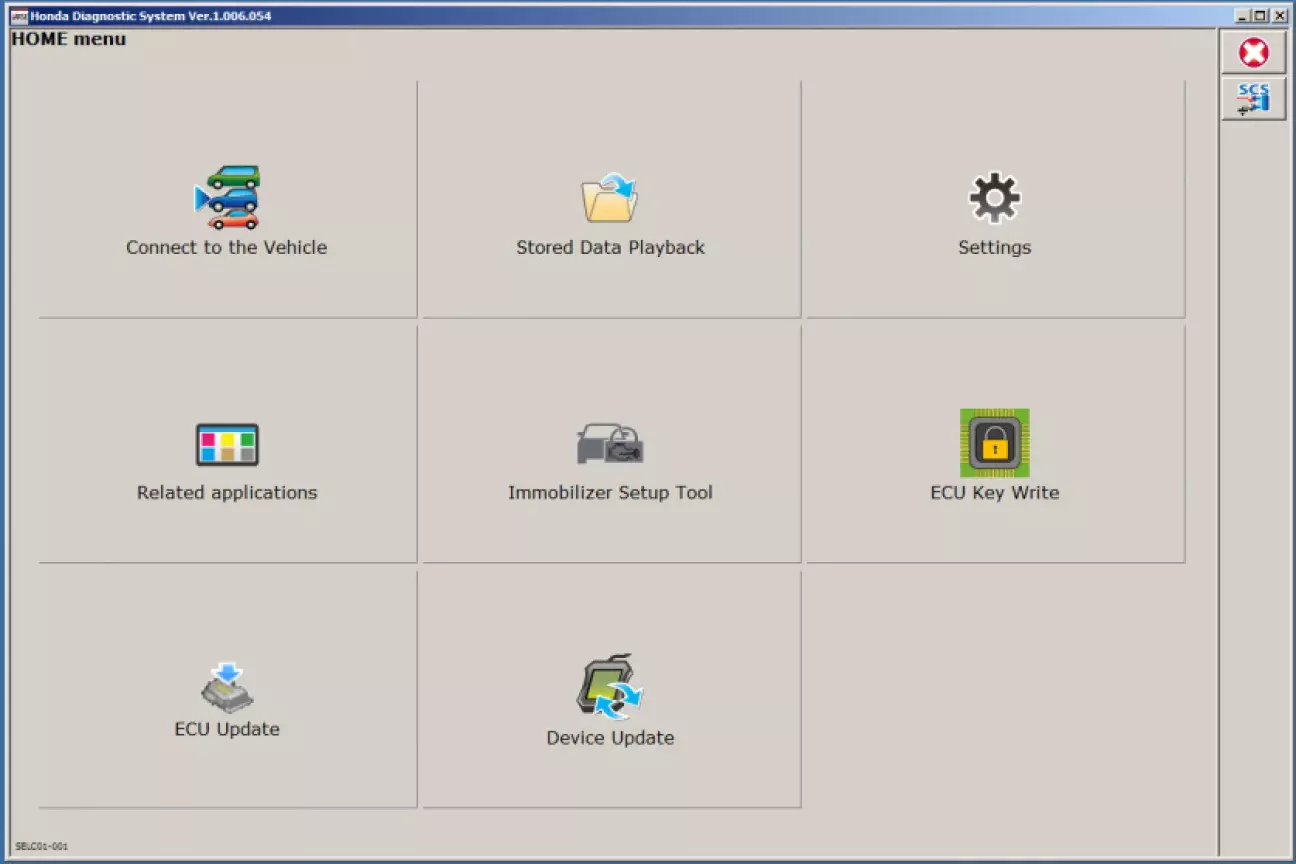Open the Stored Data Playback folder icon
The width and height of the screenshot is (1296, 864).
point(609,198)
